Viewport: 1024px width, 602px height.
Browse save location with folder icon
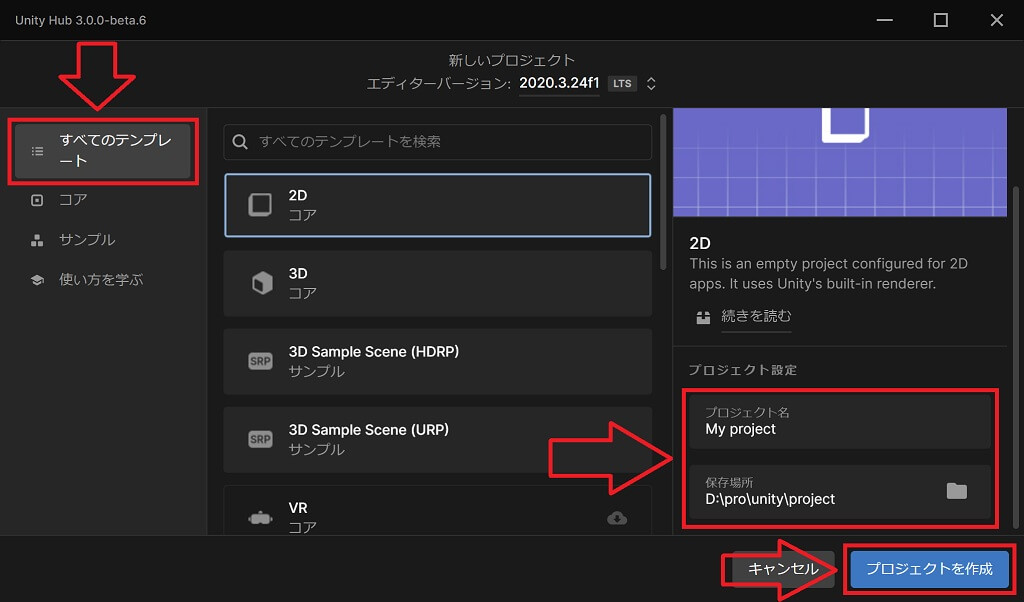coord(957,491)
